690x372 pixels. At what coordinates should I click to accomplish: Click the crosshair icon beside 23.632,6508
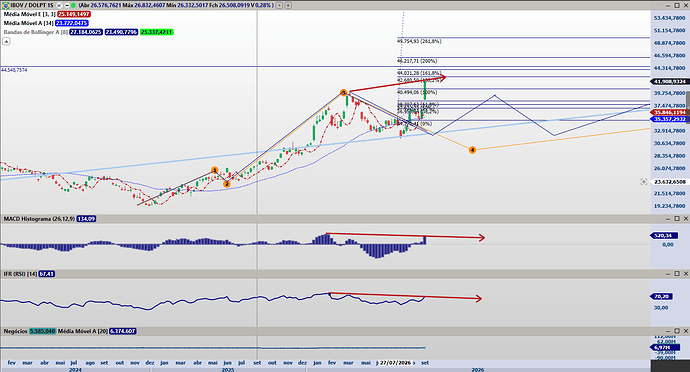(644, 181)
